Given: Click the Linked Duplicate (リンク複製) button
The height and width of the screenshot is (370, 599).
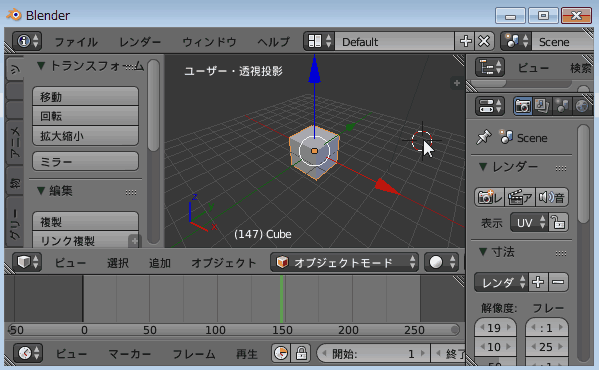Looking at the screenshot, I should [x=86, y=241].
